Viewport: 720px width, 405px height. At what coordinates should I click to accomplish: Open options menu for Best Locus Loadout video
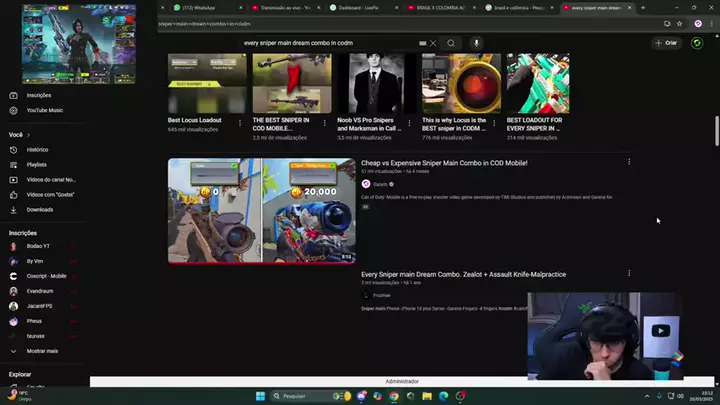(x=240, y=123)
